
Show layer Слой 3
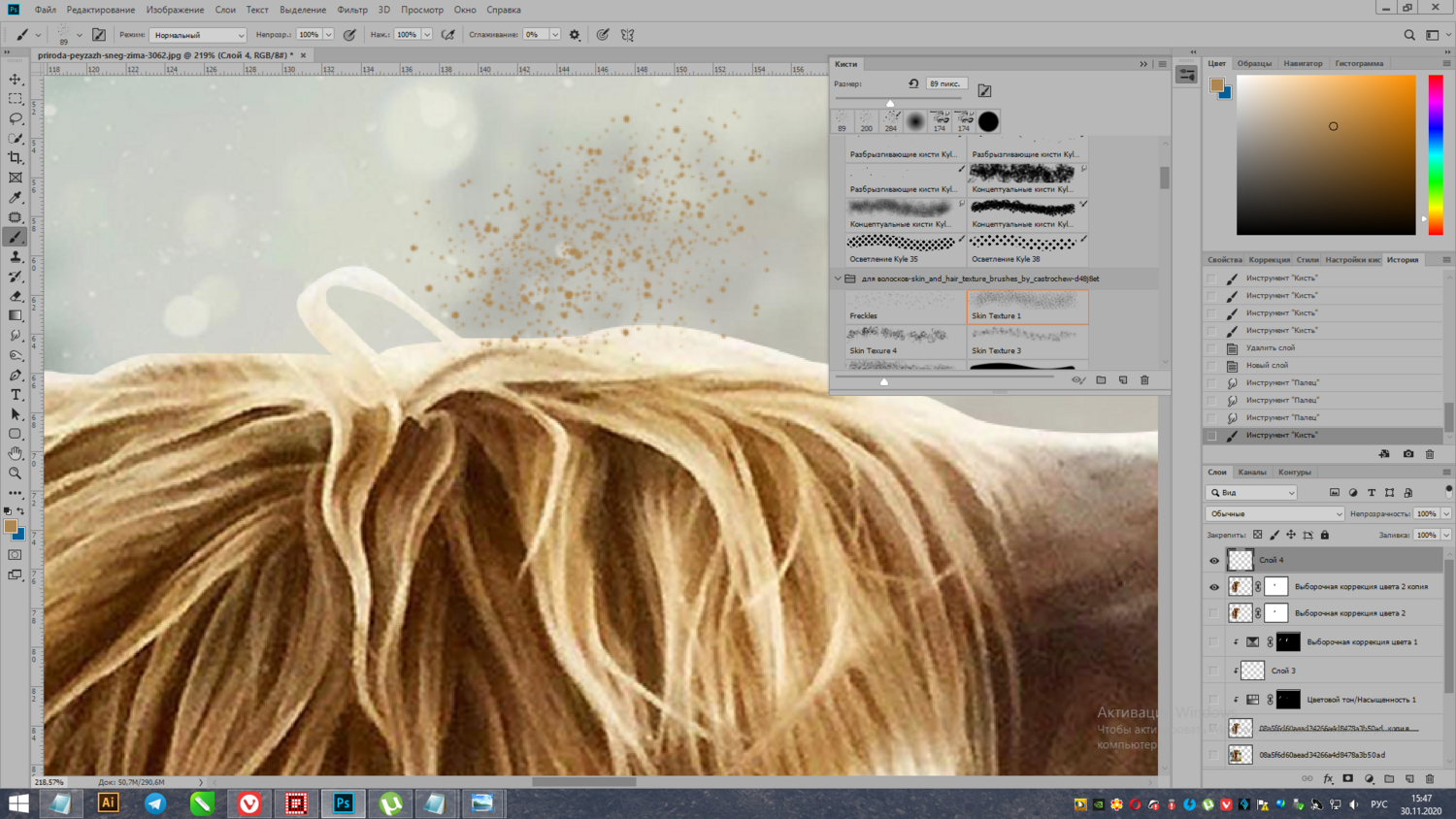click(1213, 671)
